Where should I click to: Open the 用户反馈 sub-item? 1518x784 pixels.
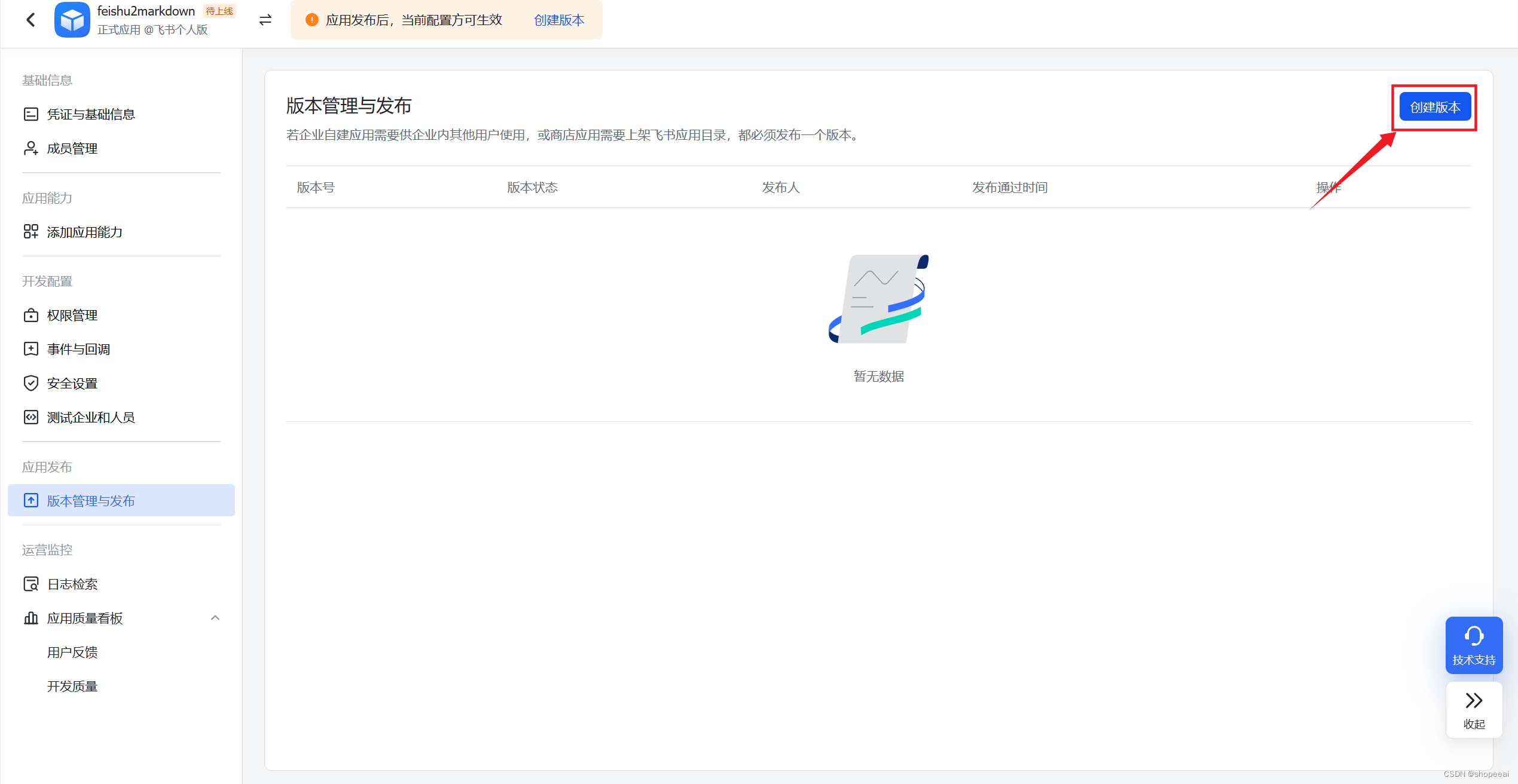pos(72,652)
